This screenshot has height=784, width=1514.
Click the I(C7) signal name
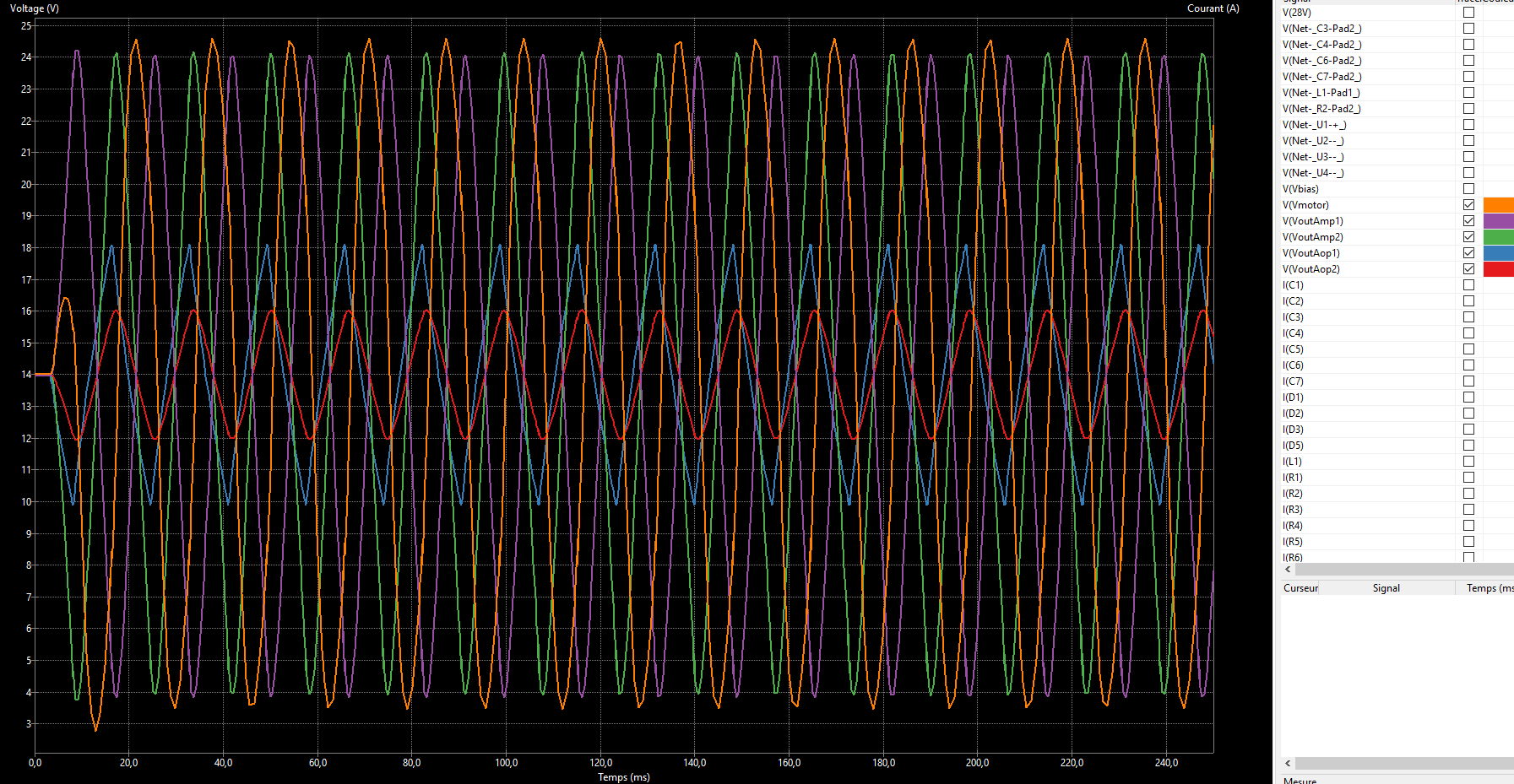[1293, 381]
